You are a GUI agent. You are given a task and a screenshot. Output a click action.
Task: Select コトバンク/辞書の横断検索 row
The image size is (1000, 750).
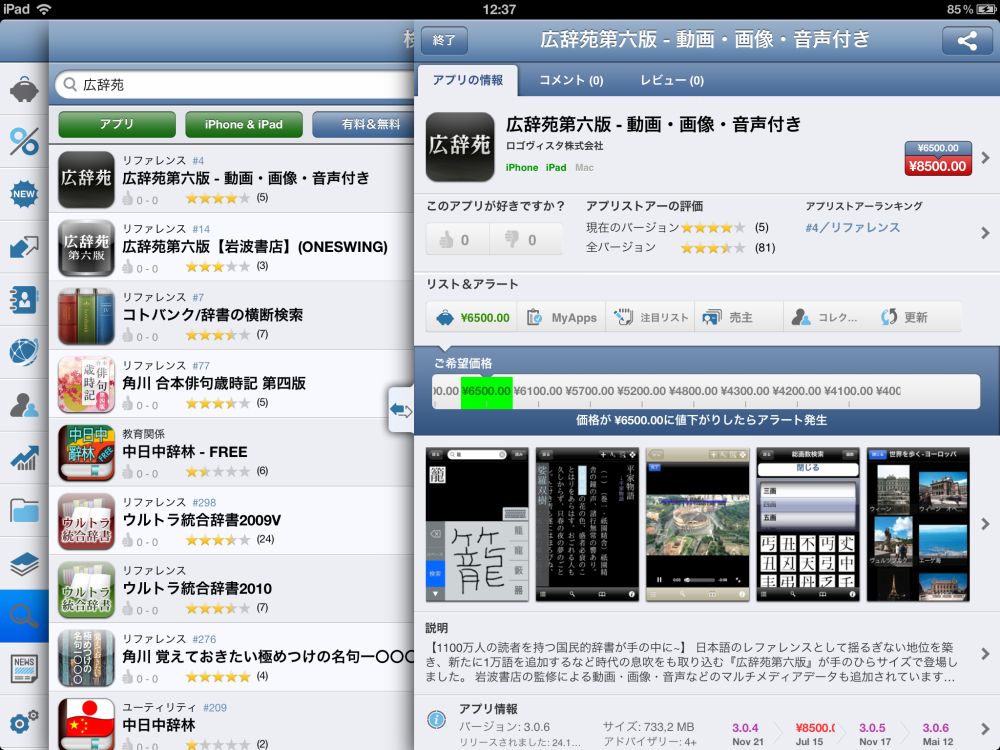(x=232, y=316)
